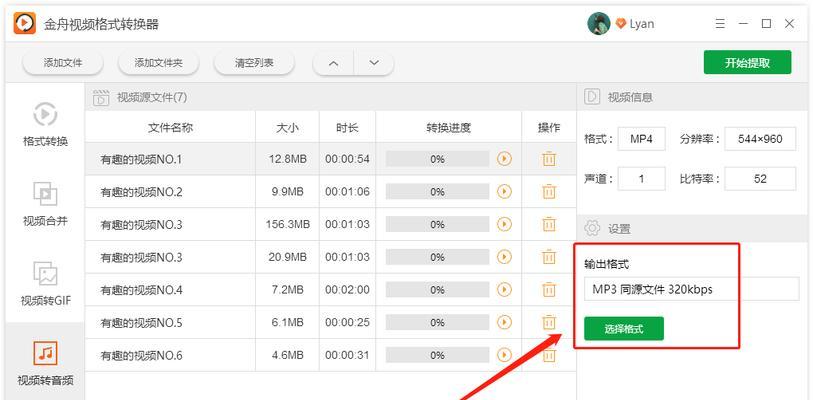Click the 清空列表 button
Screen dimensions: 813x400
[254, 63]
